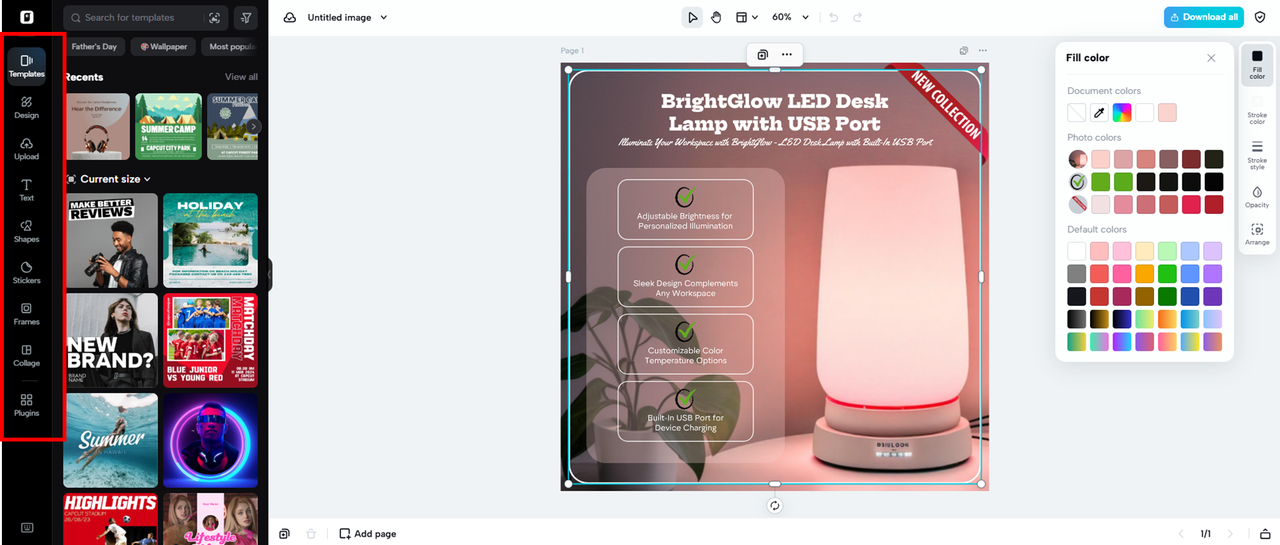Close the Fill color panel

click(x=1212, y=58)
